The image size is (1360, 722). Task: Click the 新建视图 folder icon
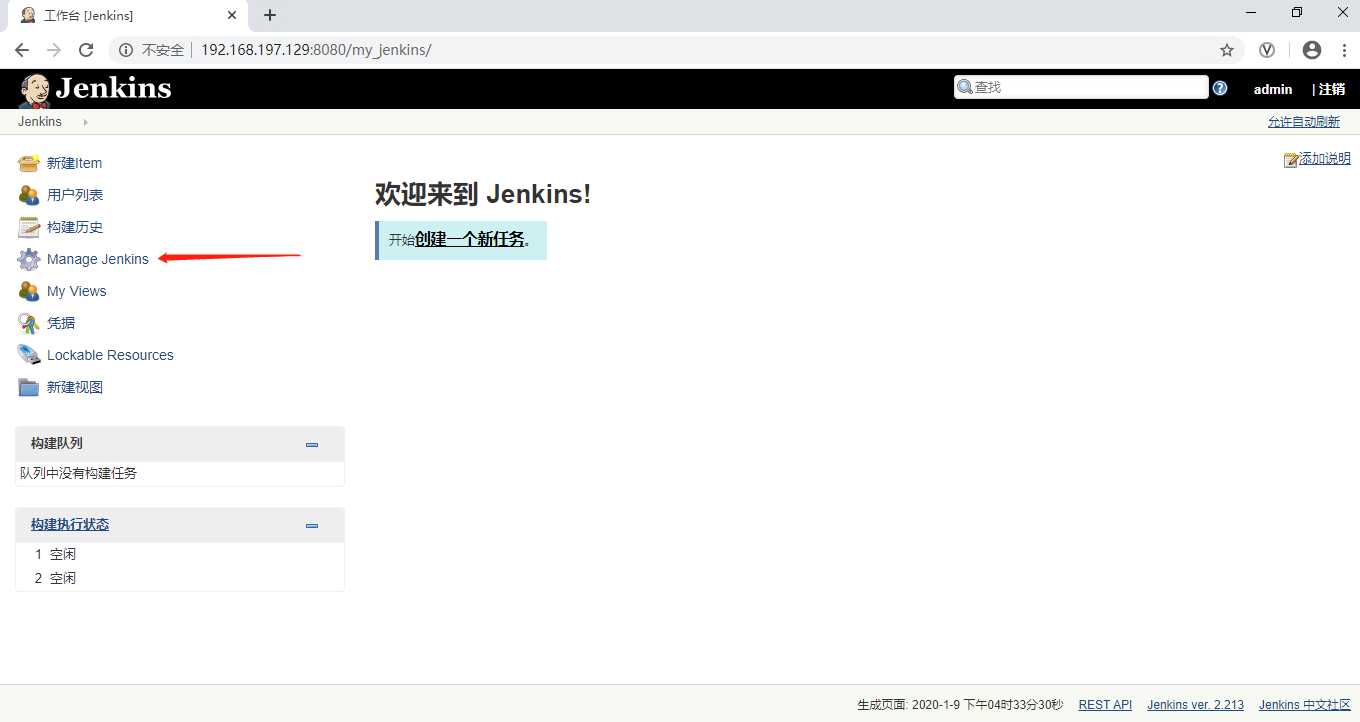coord(29,387)
